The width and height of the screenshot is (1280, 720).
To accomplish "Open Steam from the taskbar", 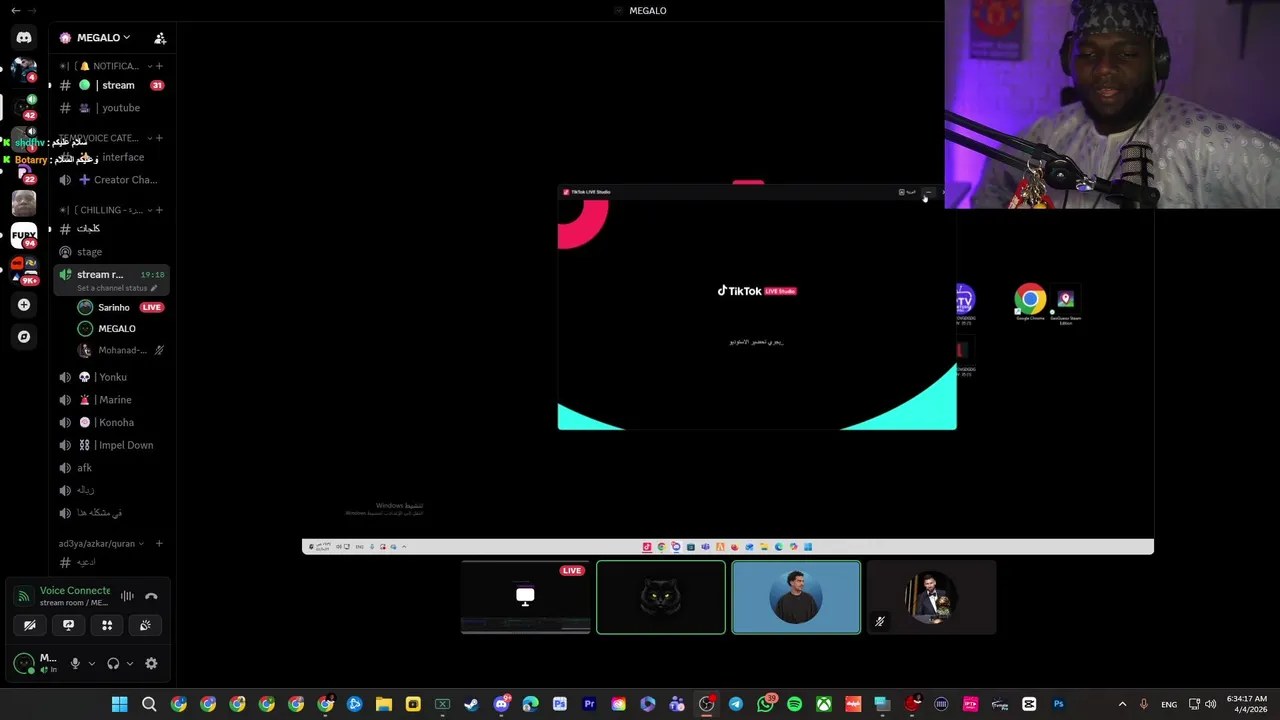I will click(x=471, y=704).
